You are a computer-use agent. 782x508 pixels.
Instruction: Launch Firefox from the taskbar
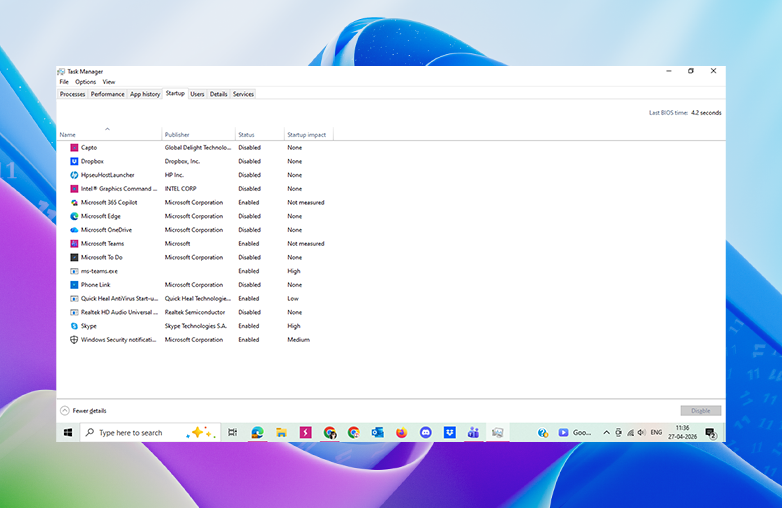(401, 432)
